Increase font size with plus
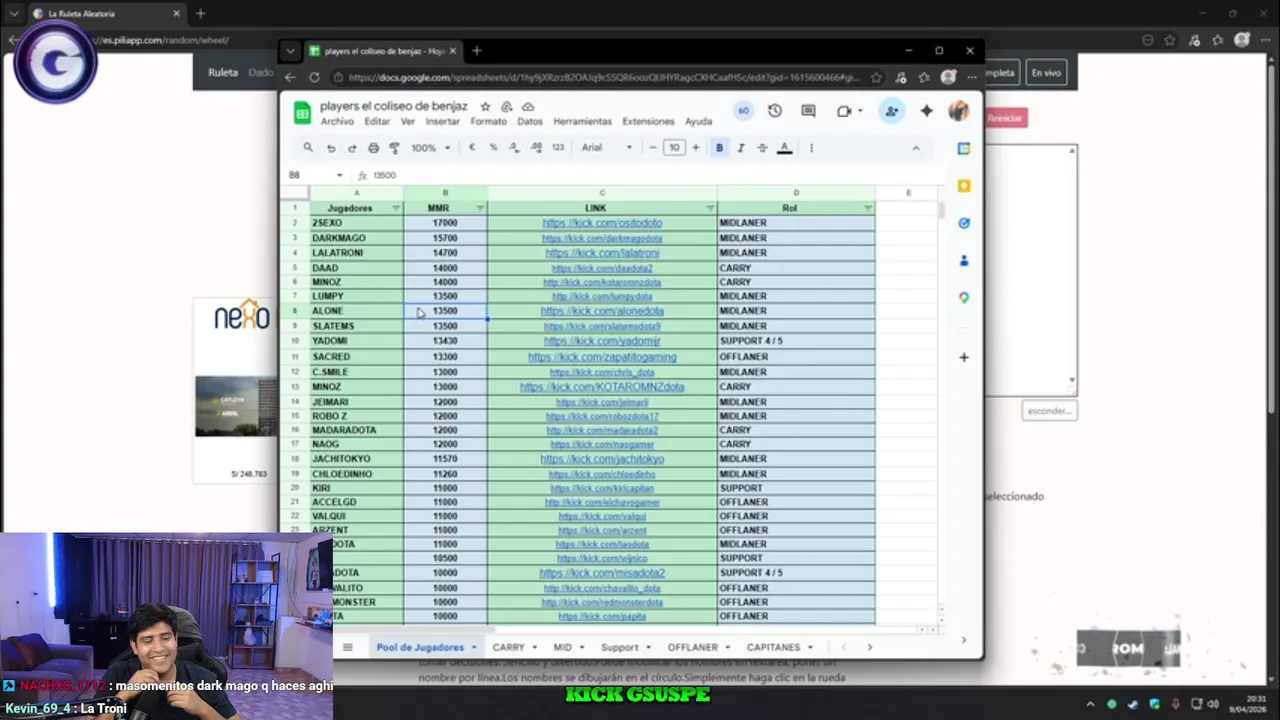Viewport: 1280px width, 720px height. (x=696, y=148)
